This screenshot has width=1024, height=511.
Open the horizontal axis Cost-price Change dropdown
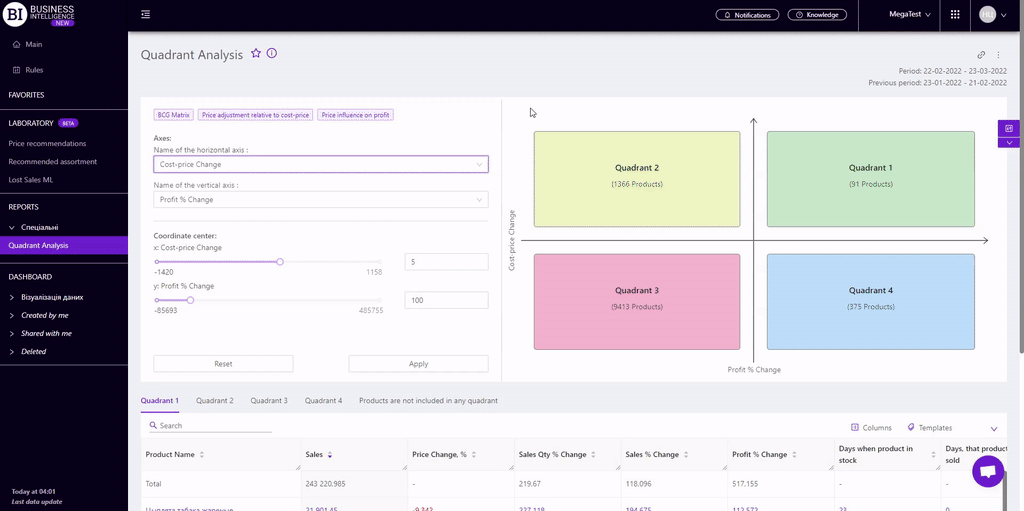click(320, 164)
